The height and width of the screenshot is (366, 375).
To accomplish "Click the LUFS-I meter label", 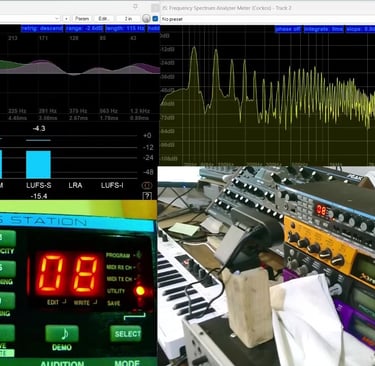I will pyautogui.click(x=112, y=185).
